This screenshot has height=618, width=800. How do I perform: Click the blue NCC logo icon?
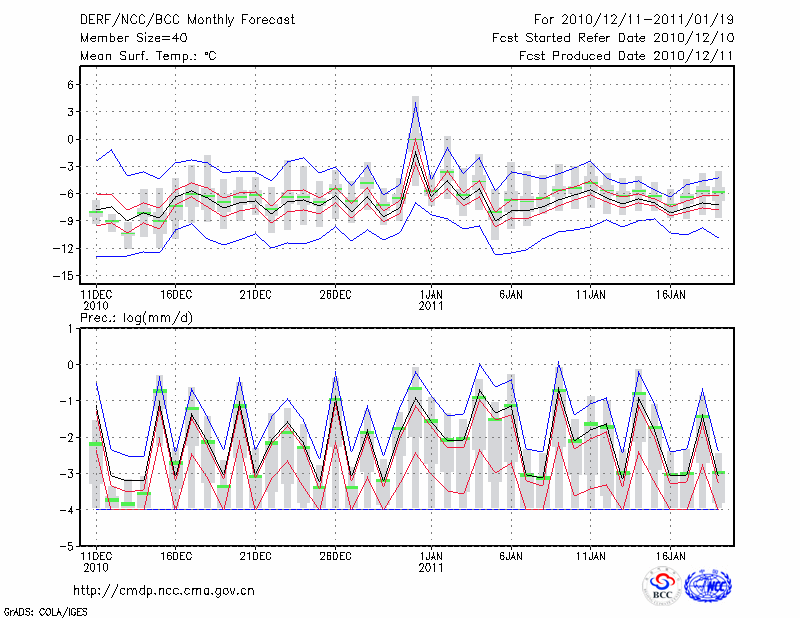pyautogui.click(x=708, y=586)
